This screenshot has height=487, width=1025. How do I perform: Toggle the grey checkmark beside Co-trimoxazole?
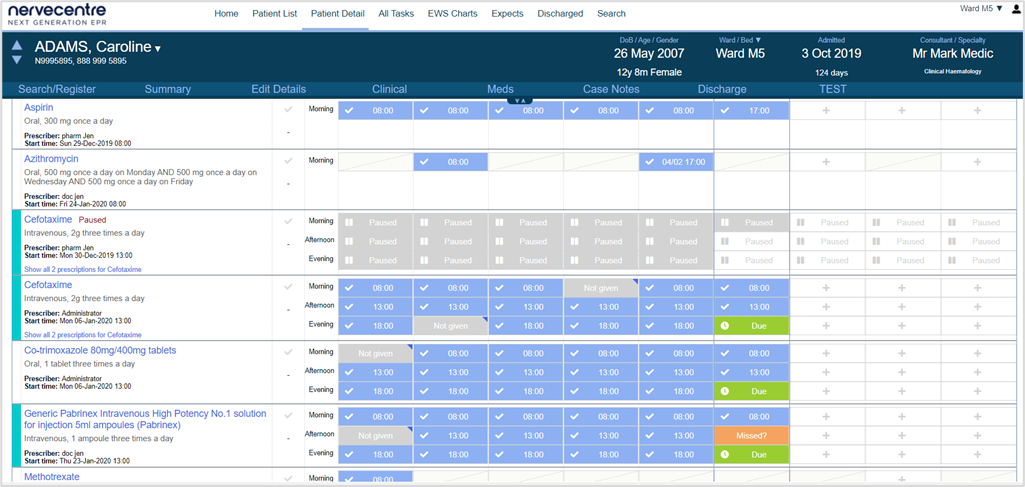(289, 352)
